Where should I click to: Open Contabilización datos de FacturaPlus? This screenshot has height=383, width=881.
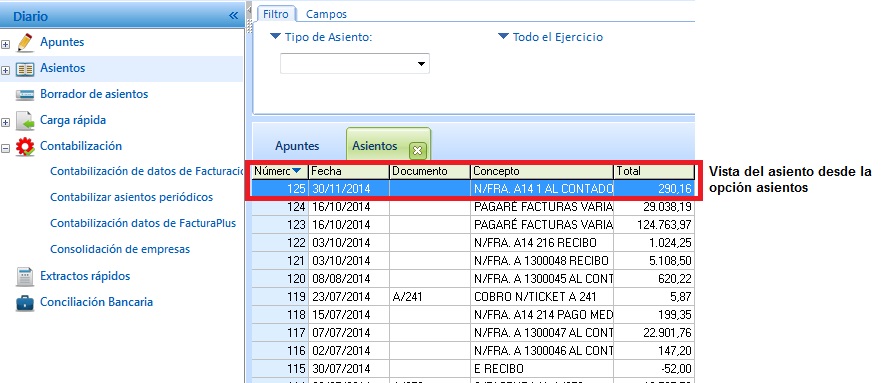point(143,223)
